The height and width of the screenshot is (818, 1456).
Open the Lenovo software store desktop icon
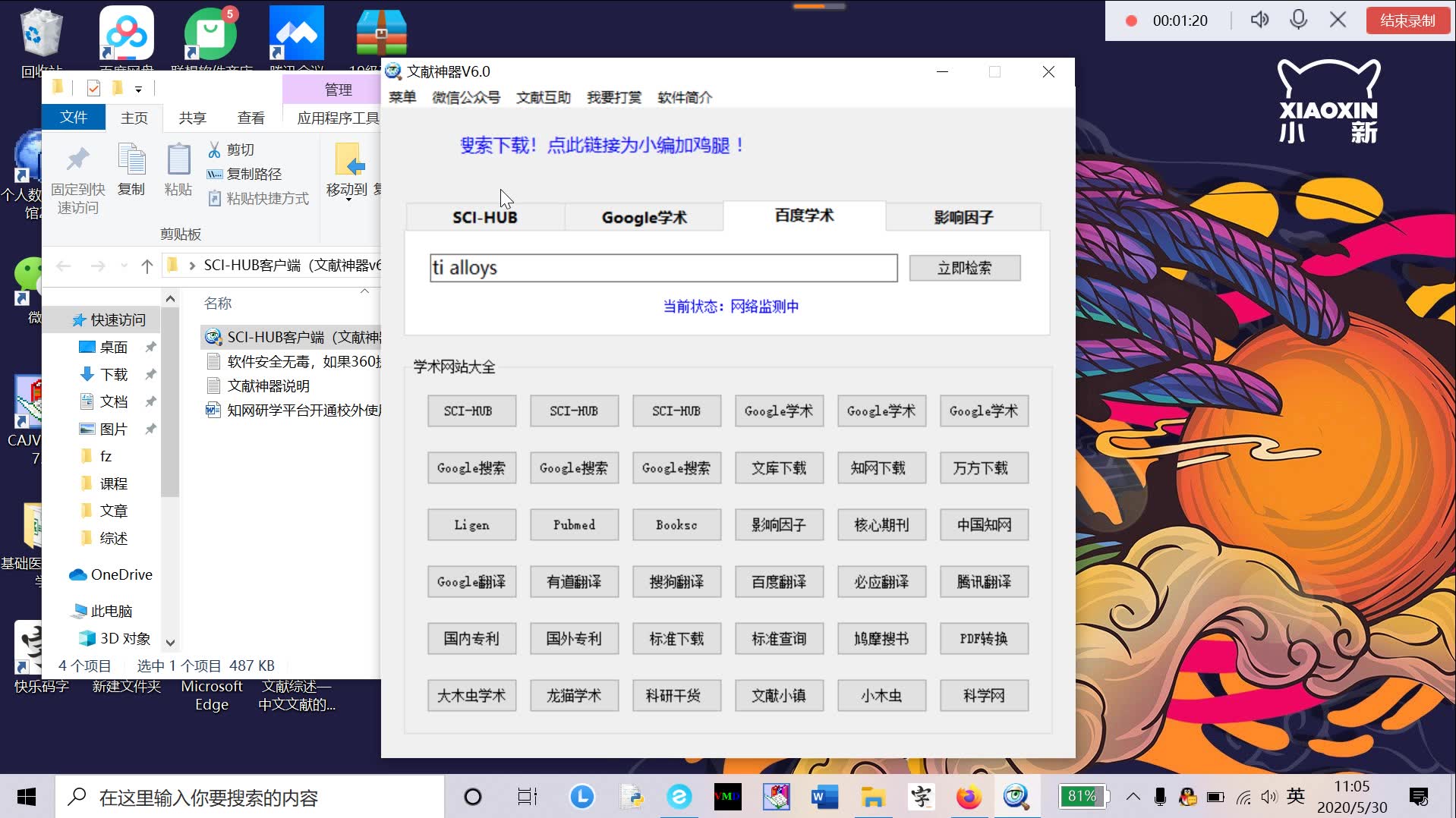point(211,34)
